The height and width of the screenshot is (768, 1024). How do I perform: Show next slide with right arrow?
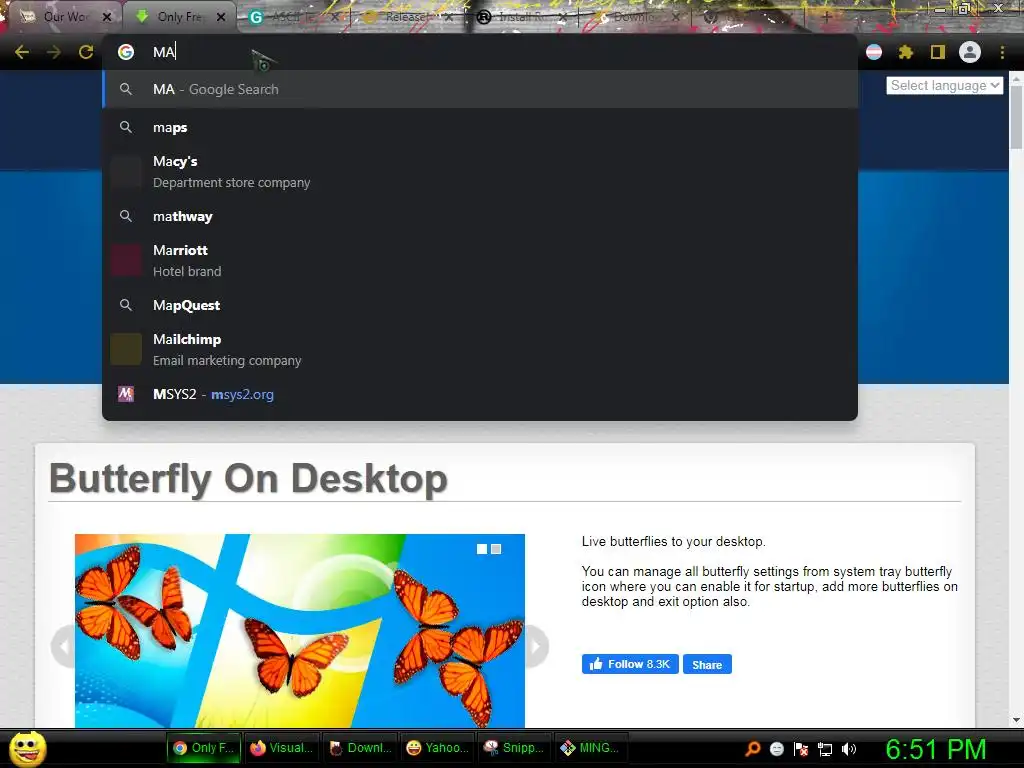tap(536, 647)
